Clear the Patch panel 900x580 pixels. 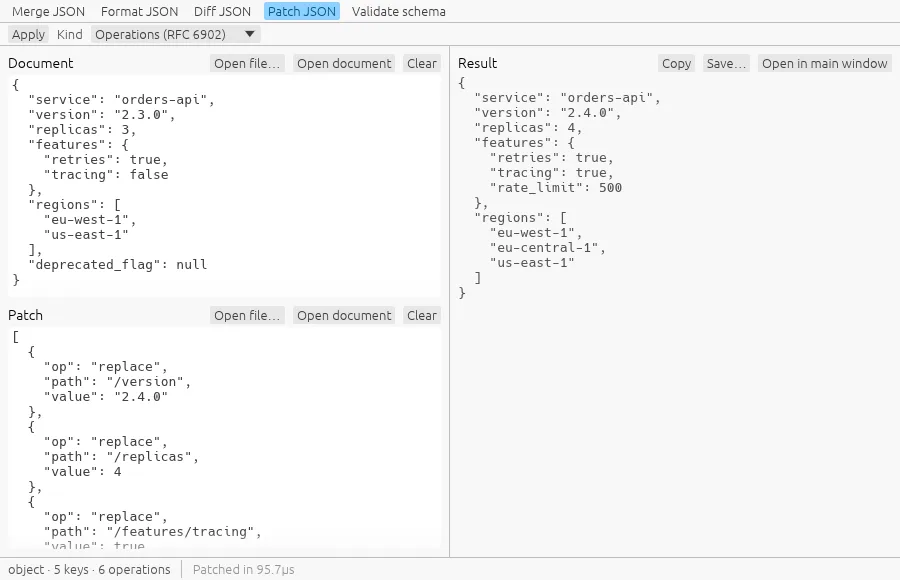[x=422, y=316]
